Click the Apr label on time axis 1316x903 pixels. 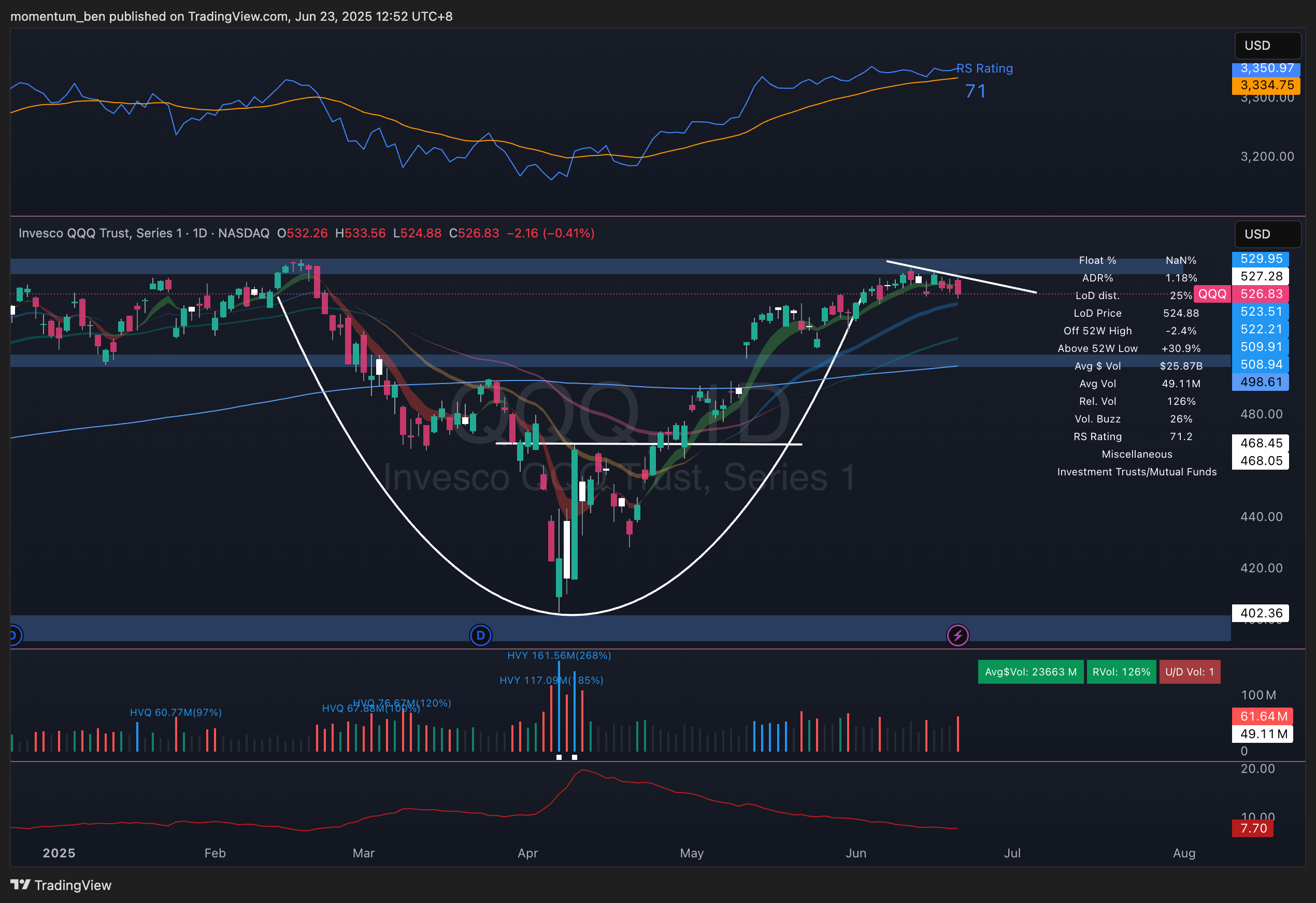click(527, 853)
